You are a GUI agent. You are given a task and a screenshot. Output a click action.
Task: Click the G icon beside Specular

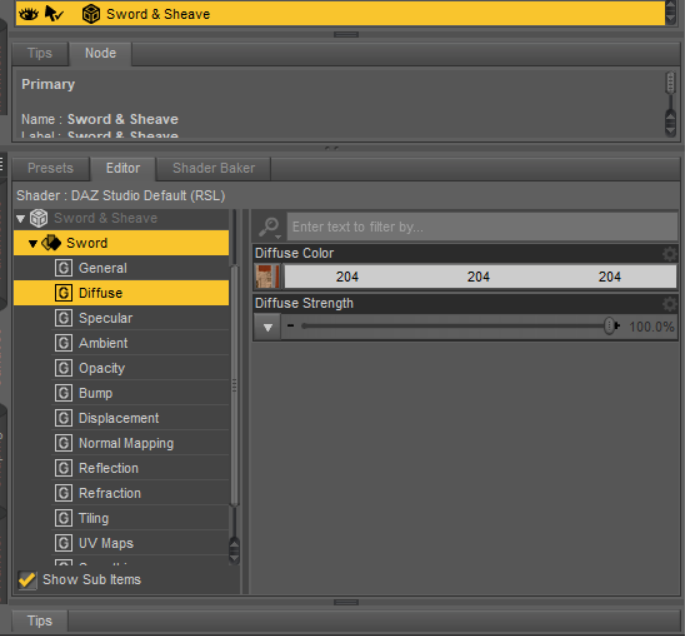tap(64, 318)
